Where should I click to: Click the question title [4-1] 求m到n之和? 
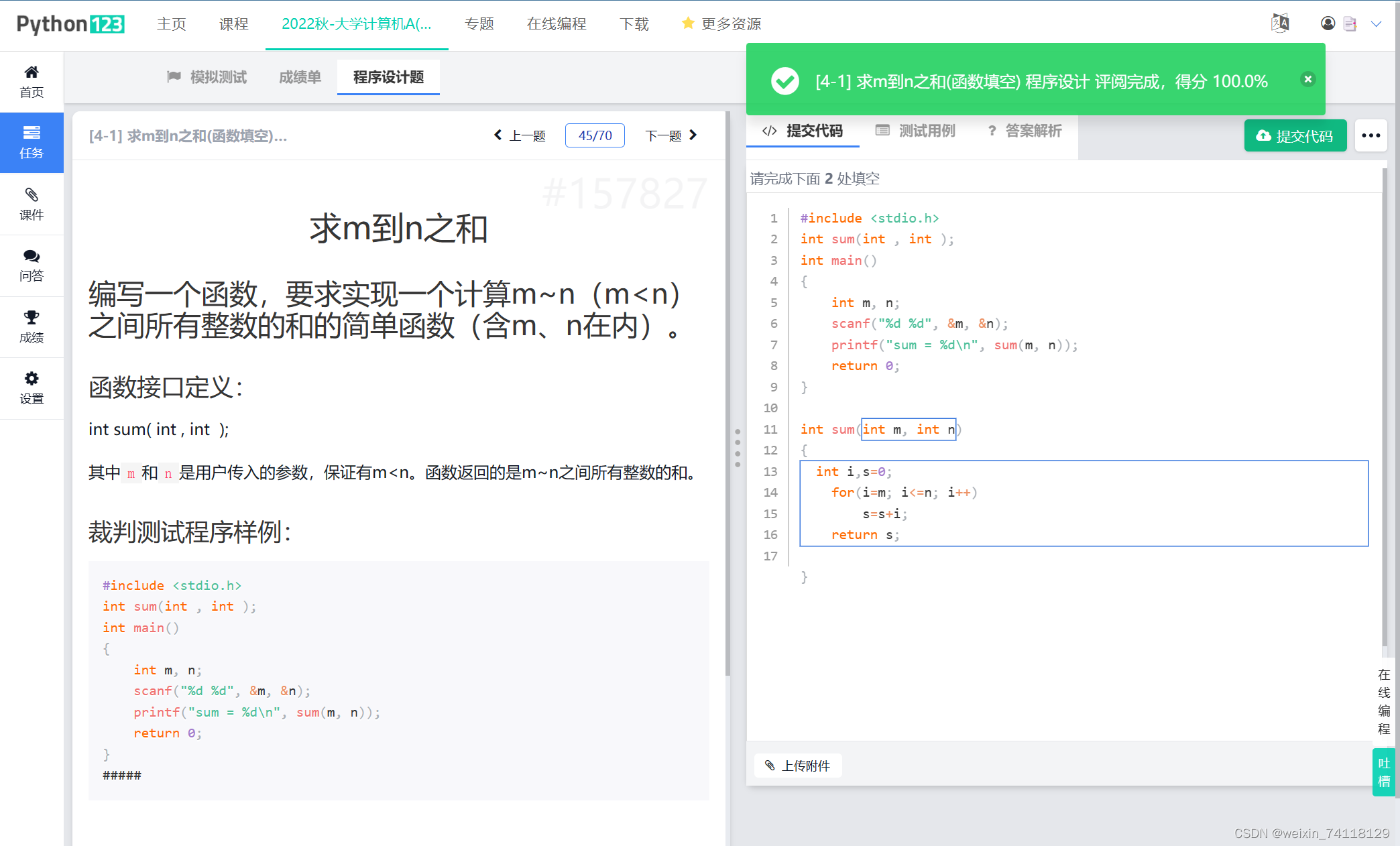(188, 135)
